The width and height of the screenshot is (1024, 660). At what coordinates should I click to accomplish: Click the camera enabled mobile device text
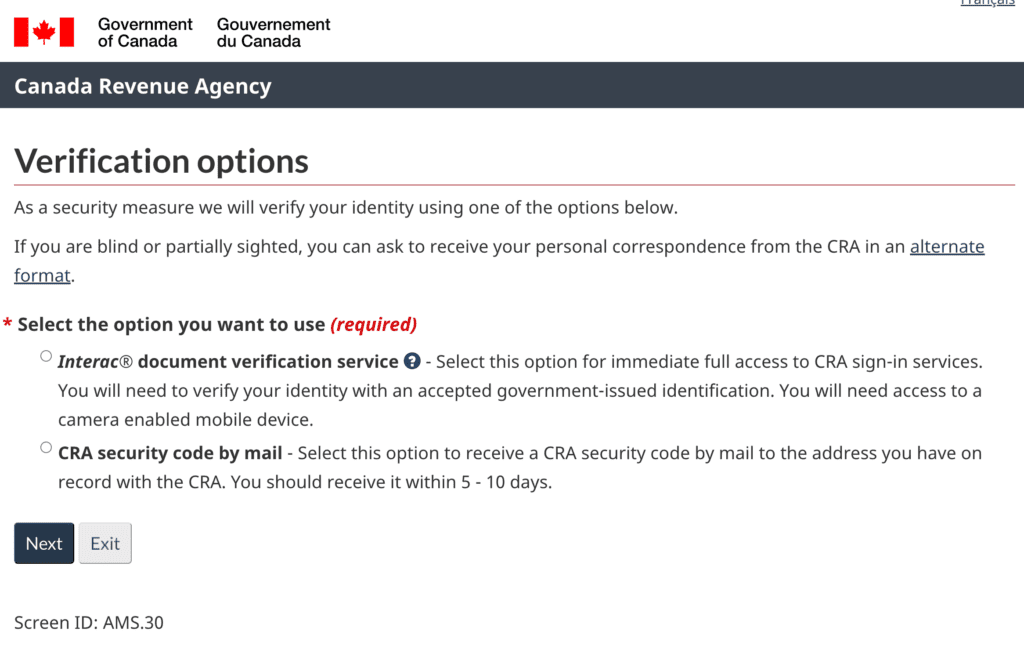tap(185, 420)
